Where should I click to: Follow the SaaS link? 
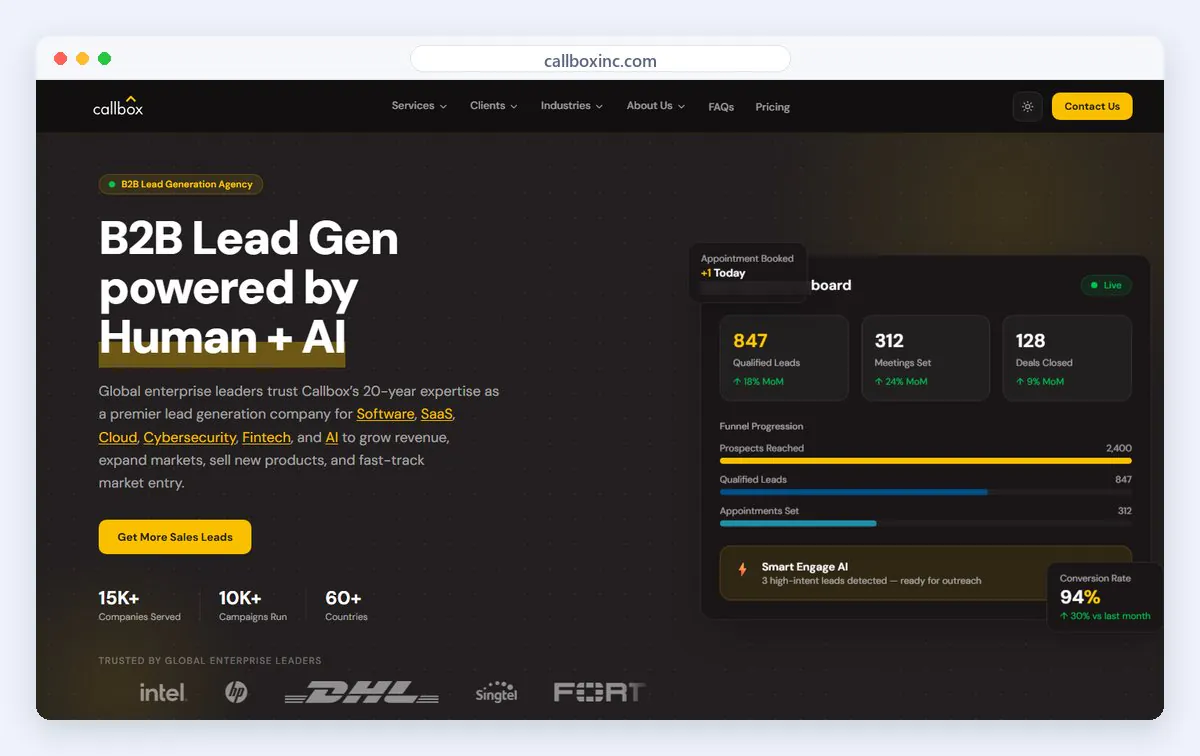[437, 414]
